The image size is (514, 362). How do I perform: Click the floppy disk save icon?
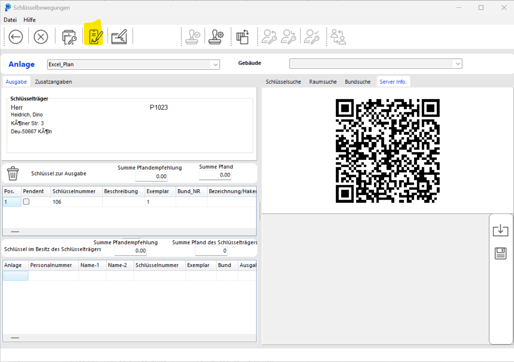500,254
